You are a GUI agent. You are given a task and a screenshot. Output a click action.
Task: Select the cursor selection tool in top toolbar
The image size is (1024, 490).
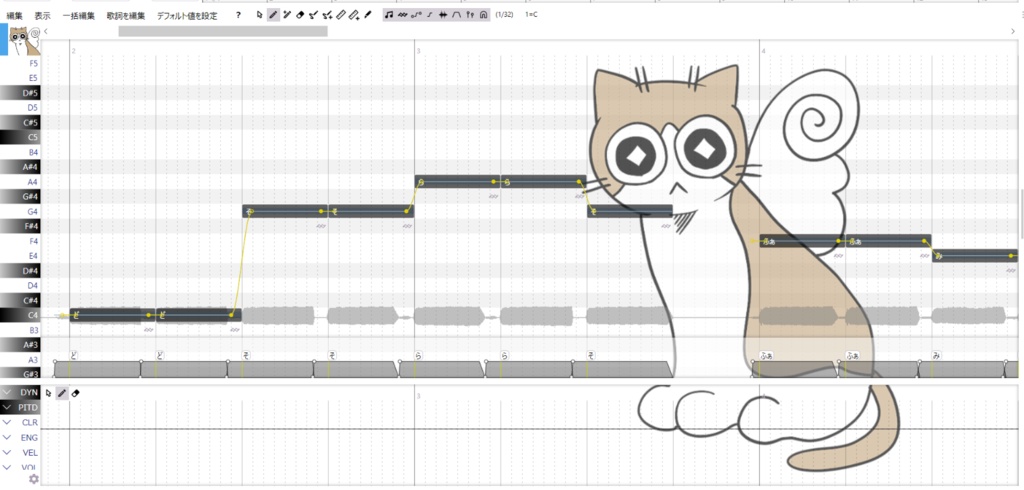tap(260, 15)
